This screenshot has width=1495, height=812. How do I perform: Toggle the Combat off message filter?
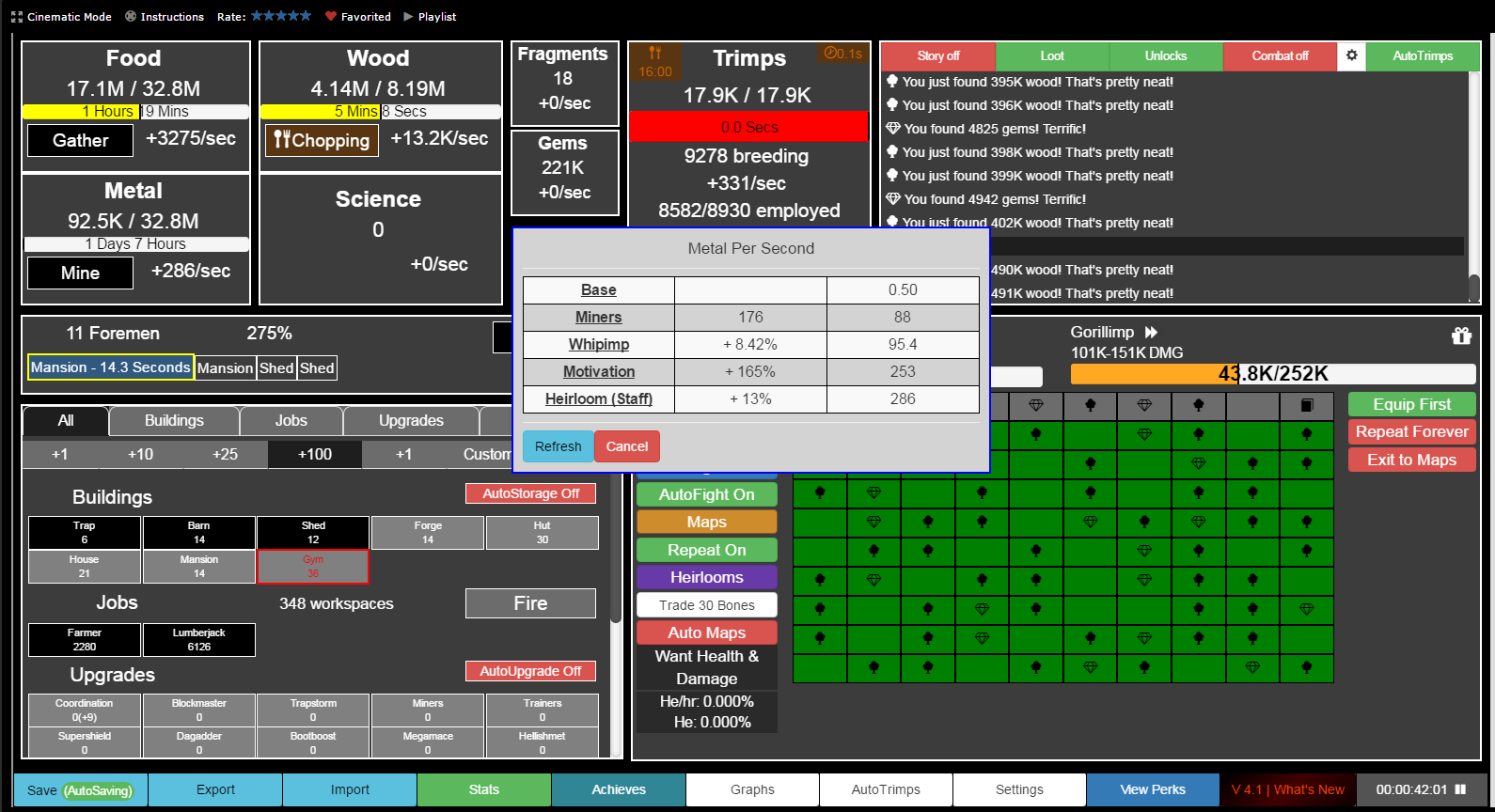tap(1280, 55)
